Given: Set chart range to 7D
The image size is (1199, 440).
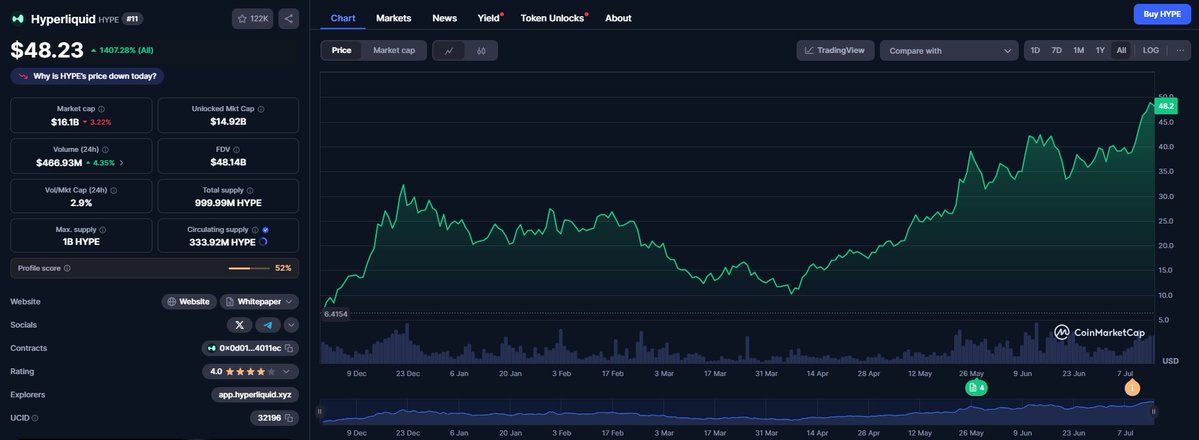Looking at the screenshot, I should click(x=1057, y=51).
